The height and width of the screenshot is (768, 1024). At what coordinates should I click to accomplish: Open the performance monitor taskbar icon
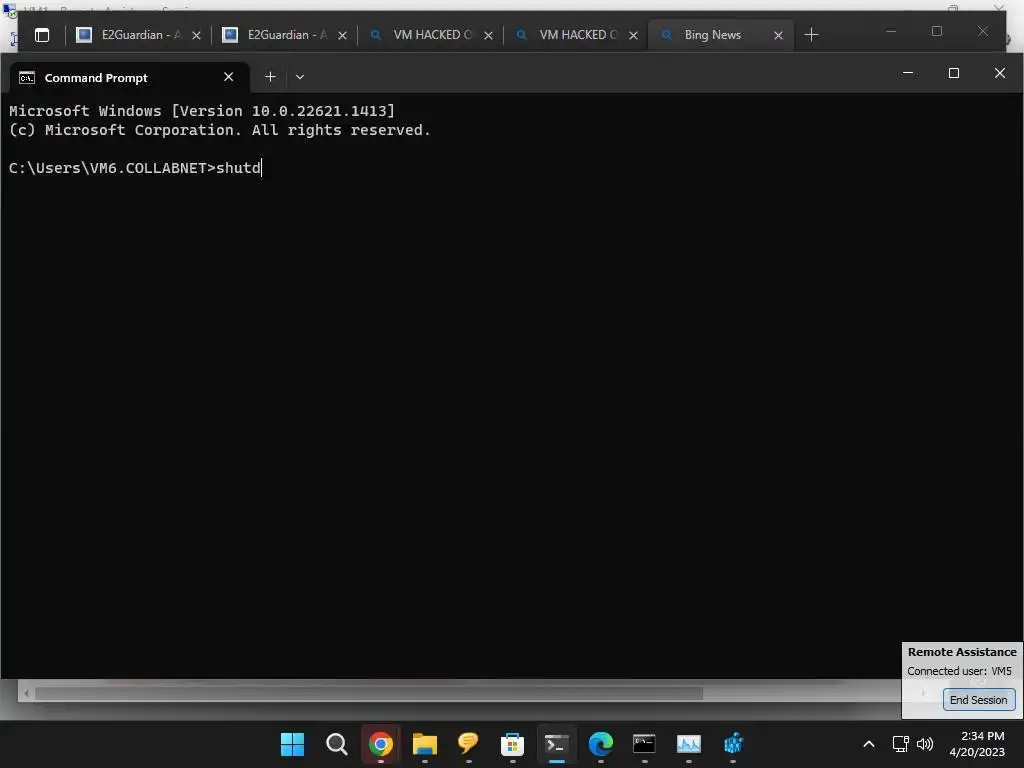(x=688, y=744)
